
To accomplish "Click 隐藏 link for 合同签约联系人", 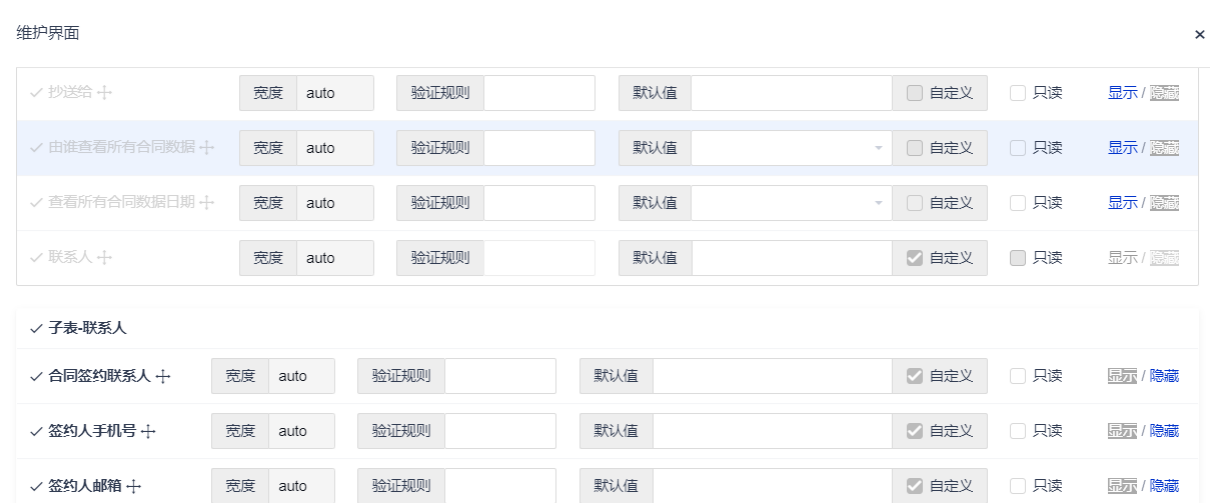I will pos(1164,376).
